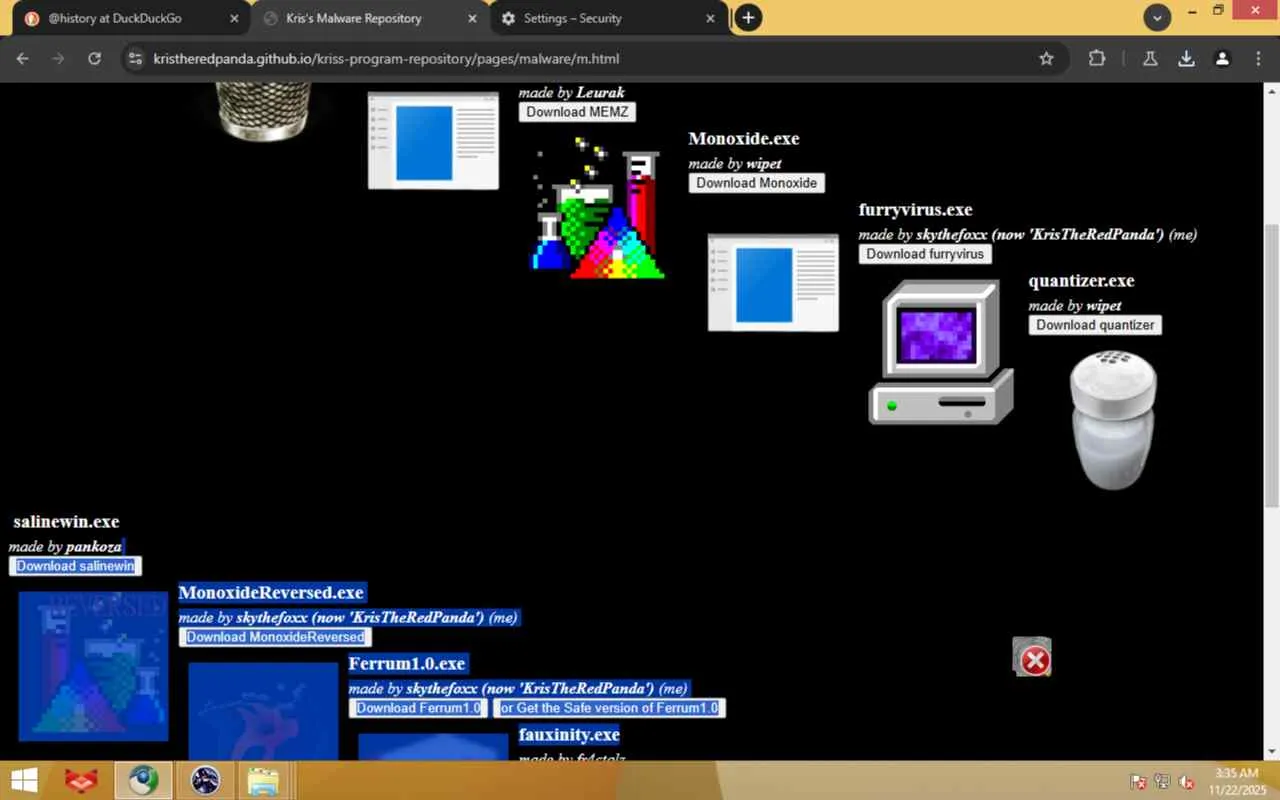Screen dimensions: 1280x800
Task: Bookmark this page with the star icon
Action: point(1046,59)
